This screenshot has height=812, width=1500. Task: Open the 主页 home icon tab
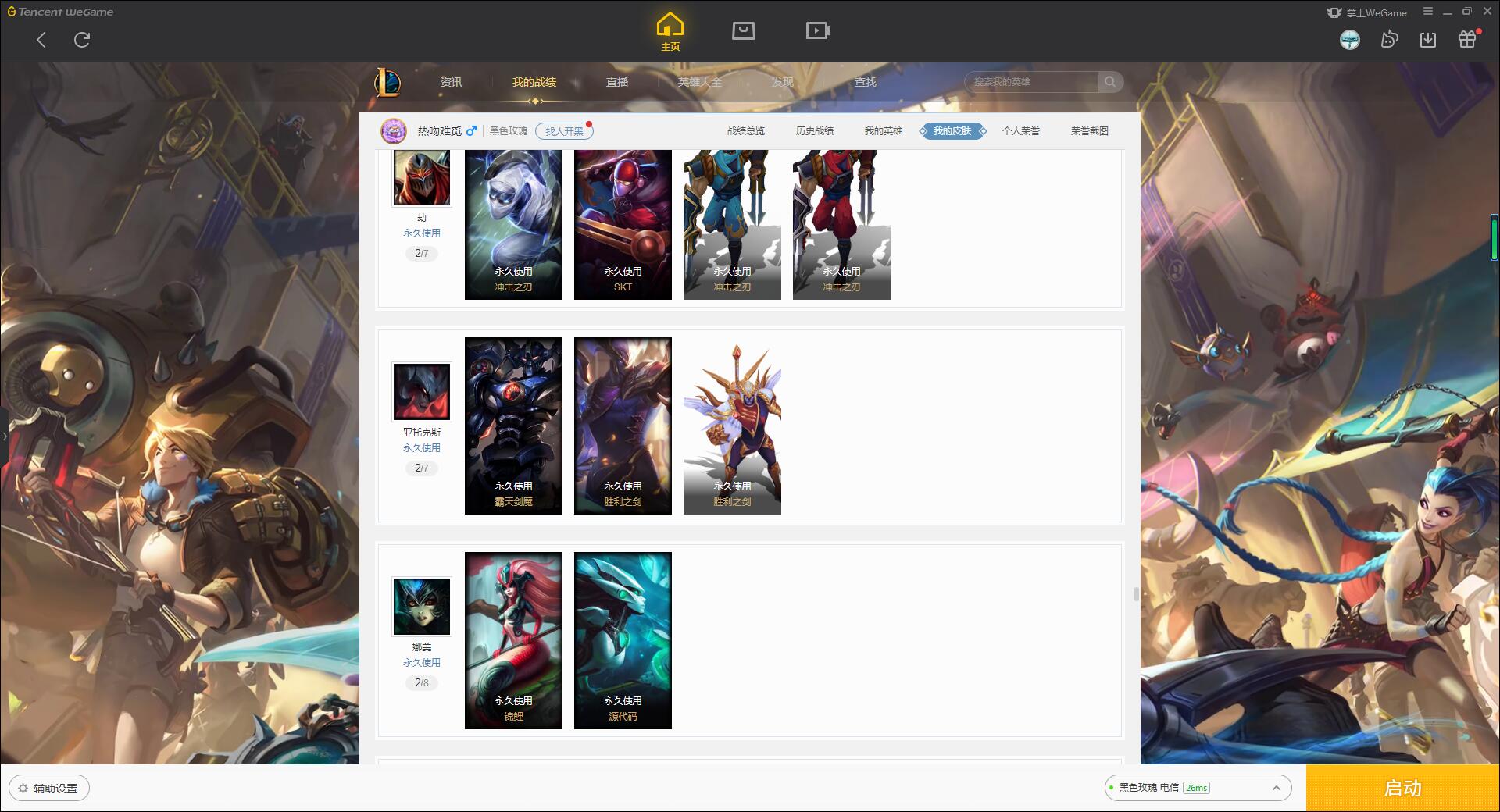point(670,31)
